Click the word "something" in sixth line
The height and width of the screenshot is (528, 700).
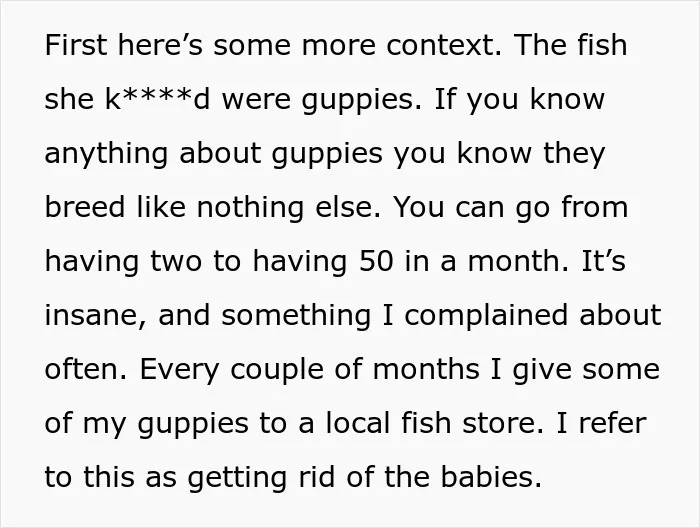click(x=296, y=316)
